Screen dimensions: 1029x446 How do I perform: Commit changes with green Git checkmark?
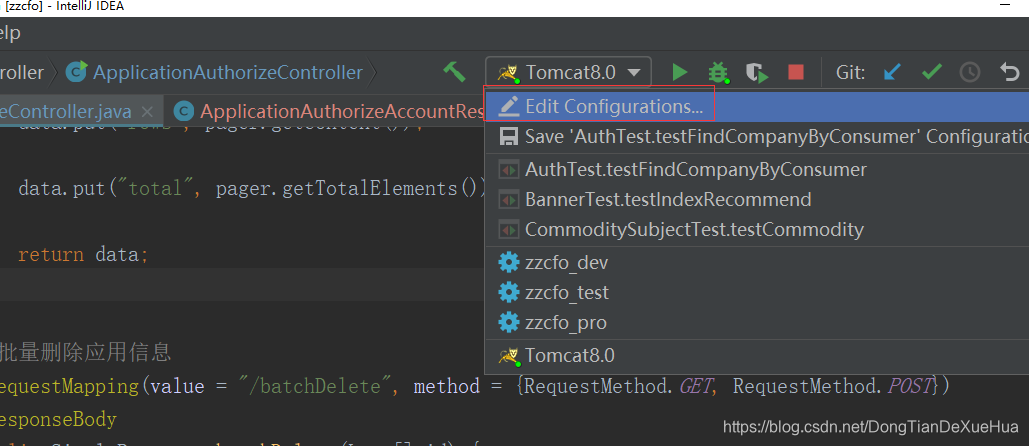coord(932,71)
